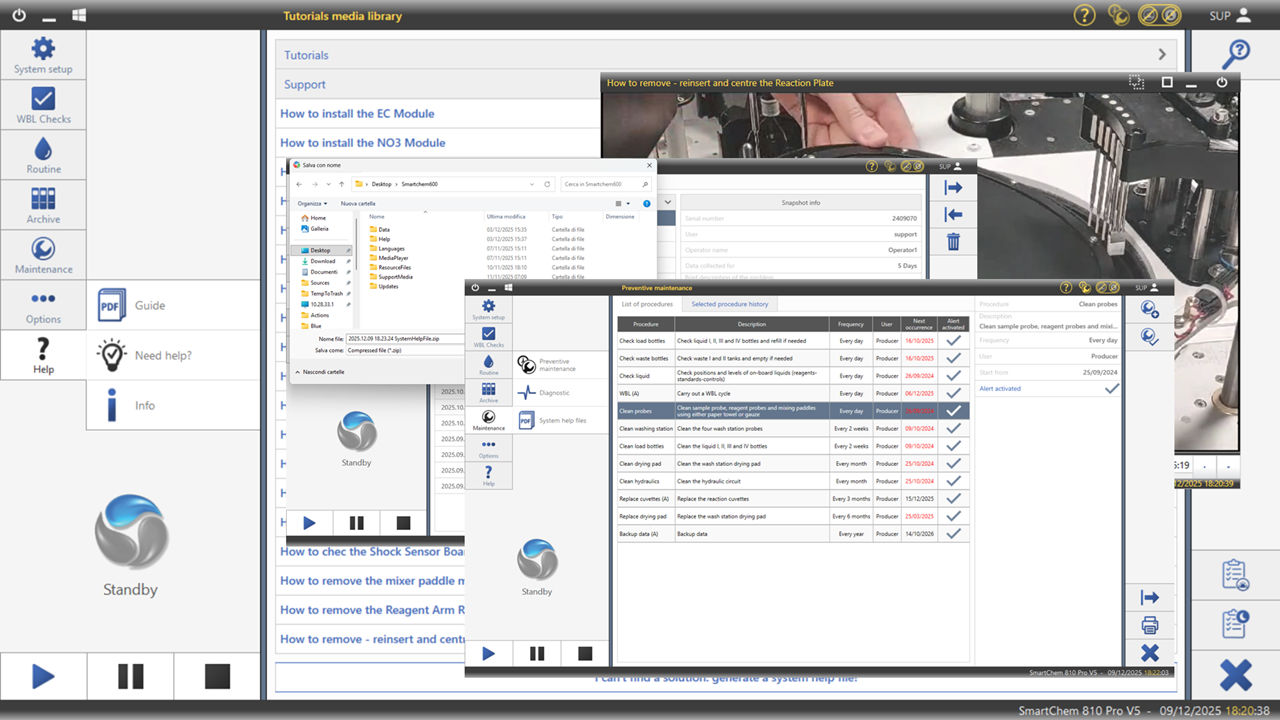Toggle Alert activated for Backup data (A)
This screenshot has width=1280, height=720.
coord(953,533)
